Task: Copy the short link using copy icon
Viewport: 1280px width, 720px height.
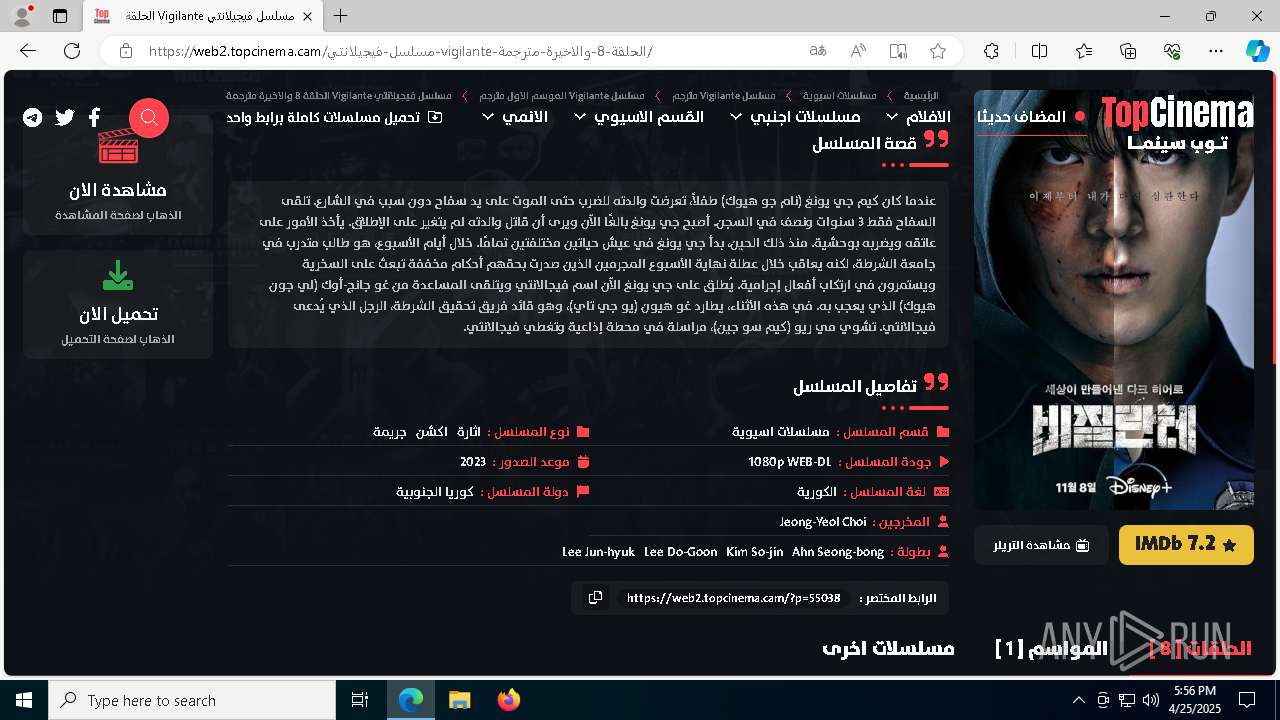Action: coord(595,598)
